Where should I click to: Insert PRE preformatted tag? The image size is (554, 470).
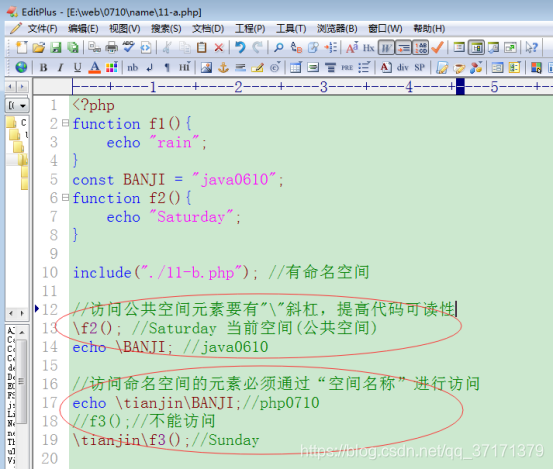point(347,67)
